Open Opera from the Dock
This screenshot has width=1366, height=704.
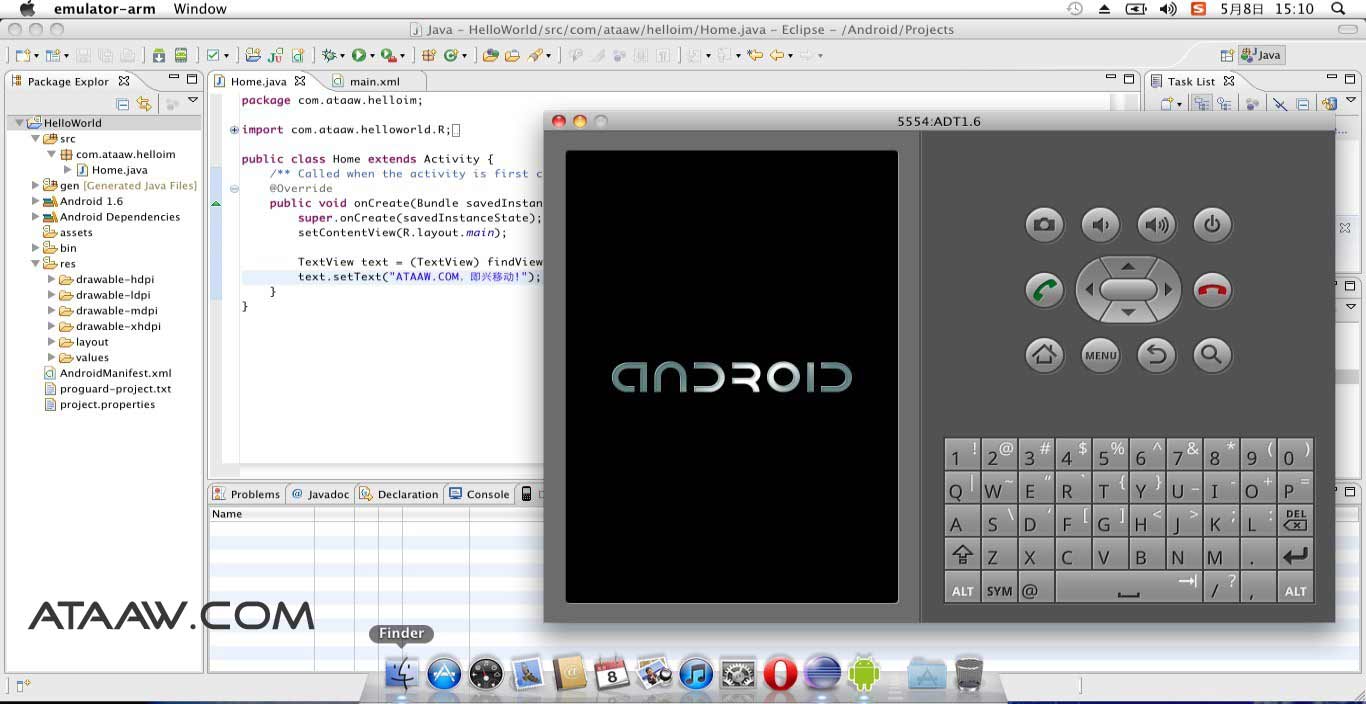coord(779,673)
